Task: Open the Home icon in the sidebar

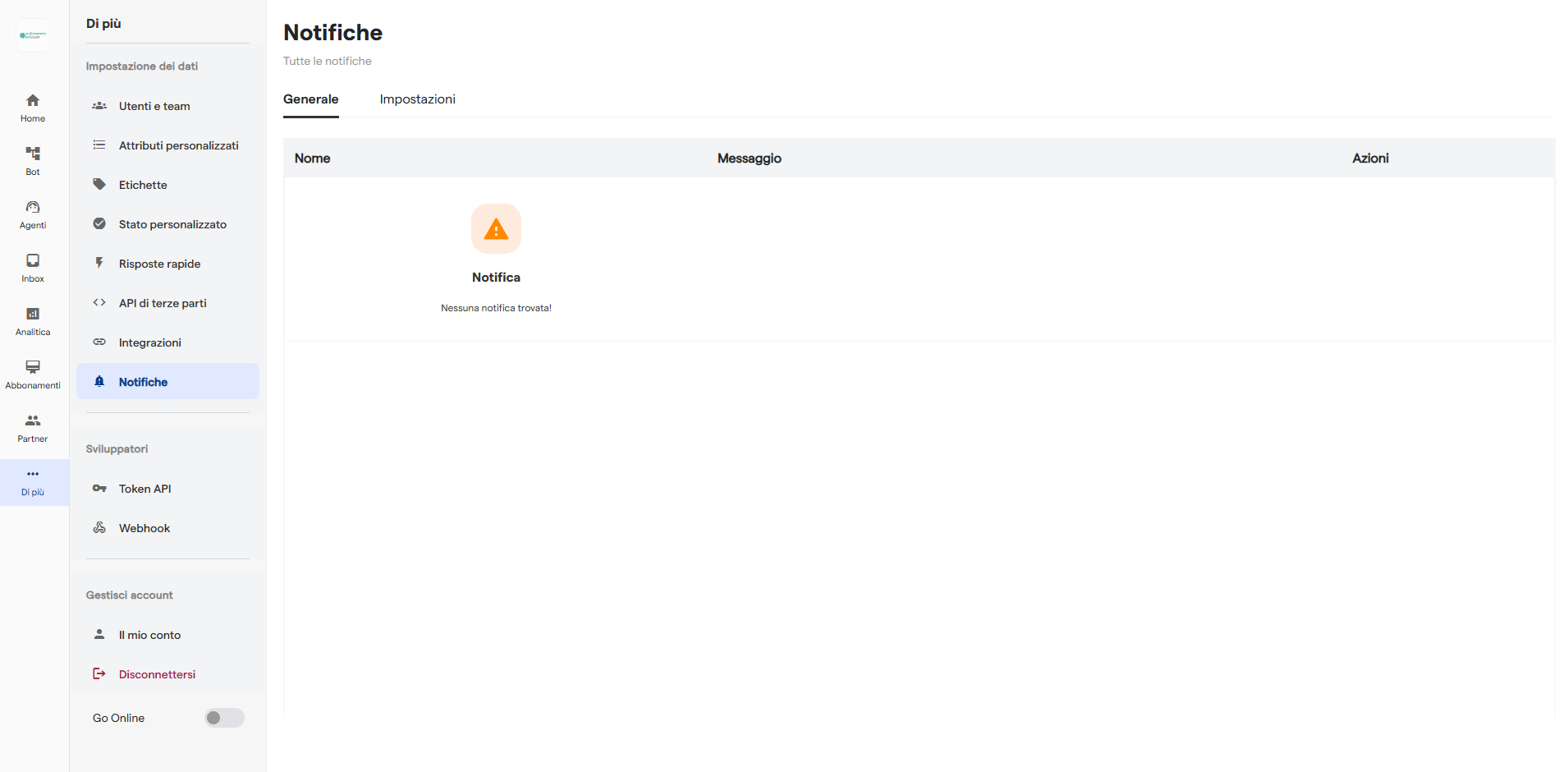Action: (x=32, y=108)
